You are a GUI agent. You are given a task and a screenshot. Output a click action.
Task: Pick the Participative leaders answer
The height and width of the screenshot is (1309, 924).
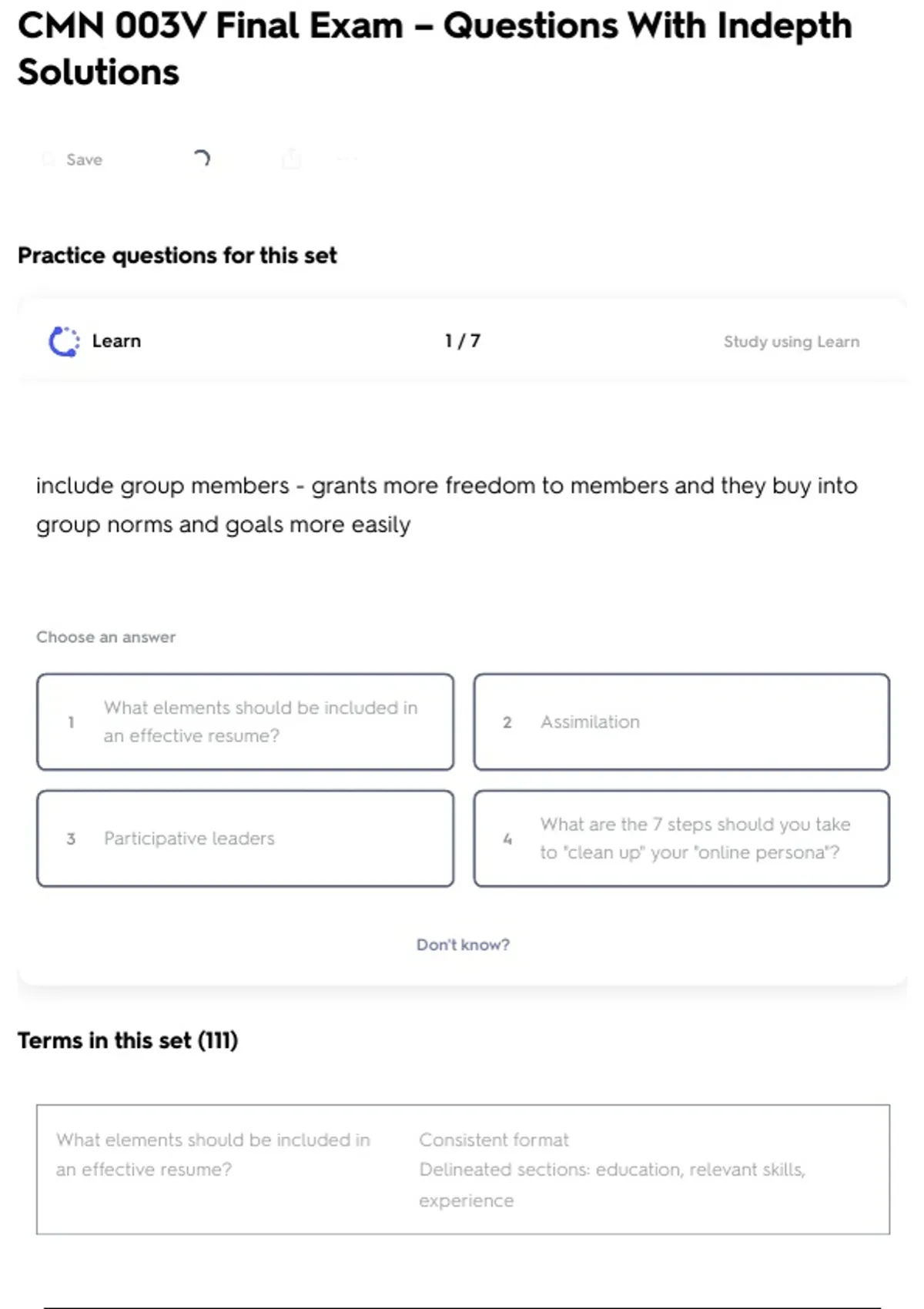(245, 838)
